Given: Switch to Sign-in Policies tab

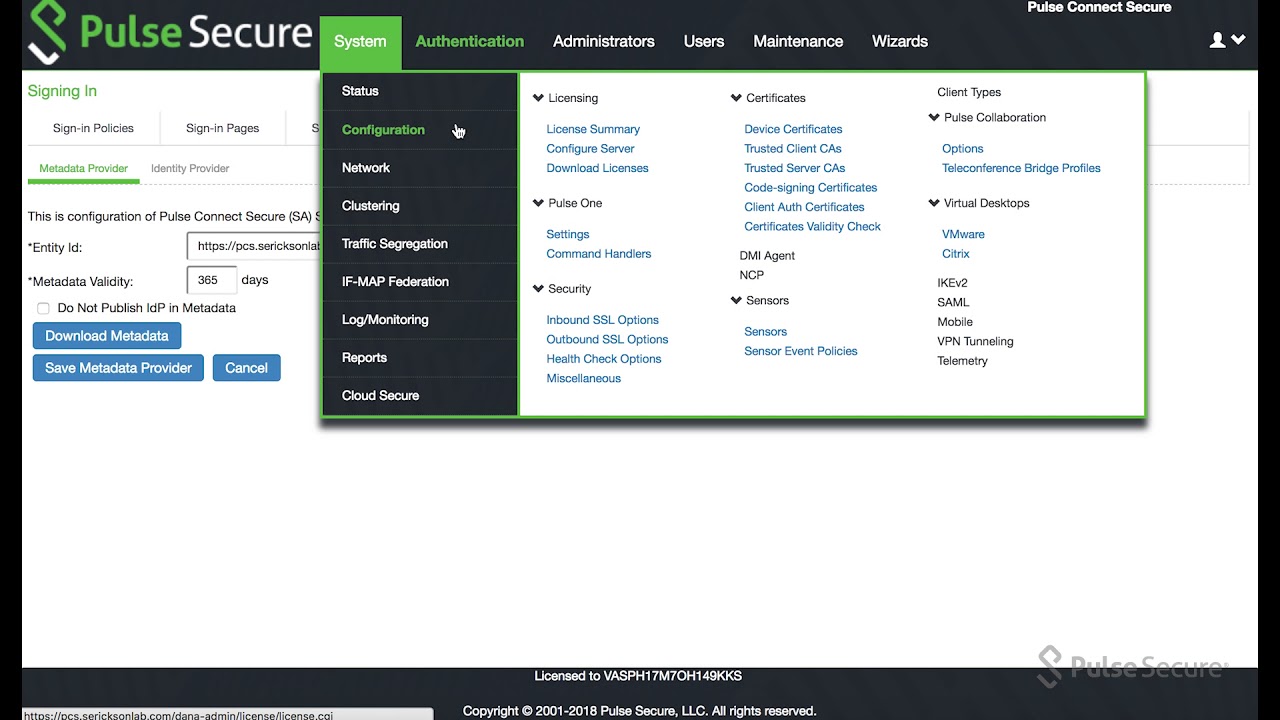Looking at the screenshot, I should tap(93, 128).
